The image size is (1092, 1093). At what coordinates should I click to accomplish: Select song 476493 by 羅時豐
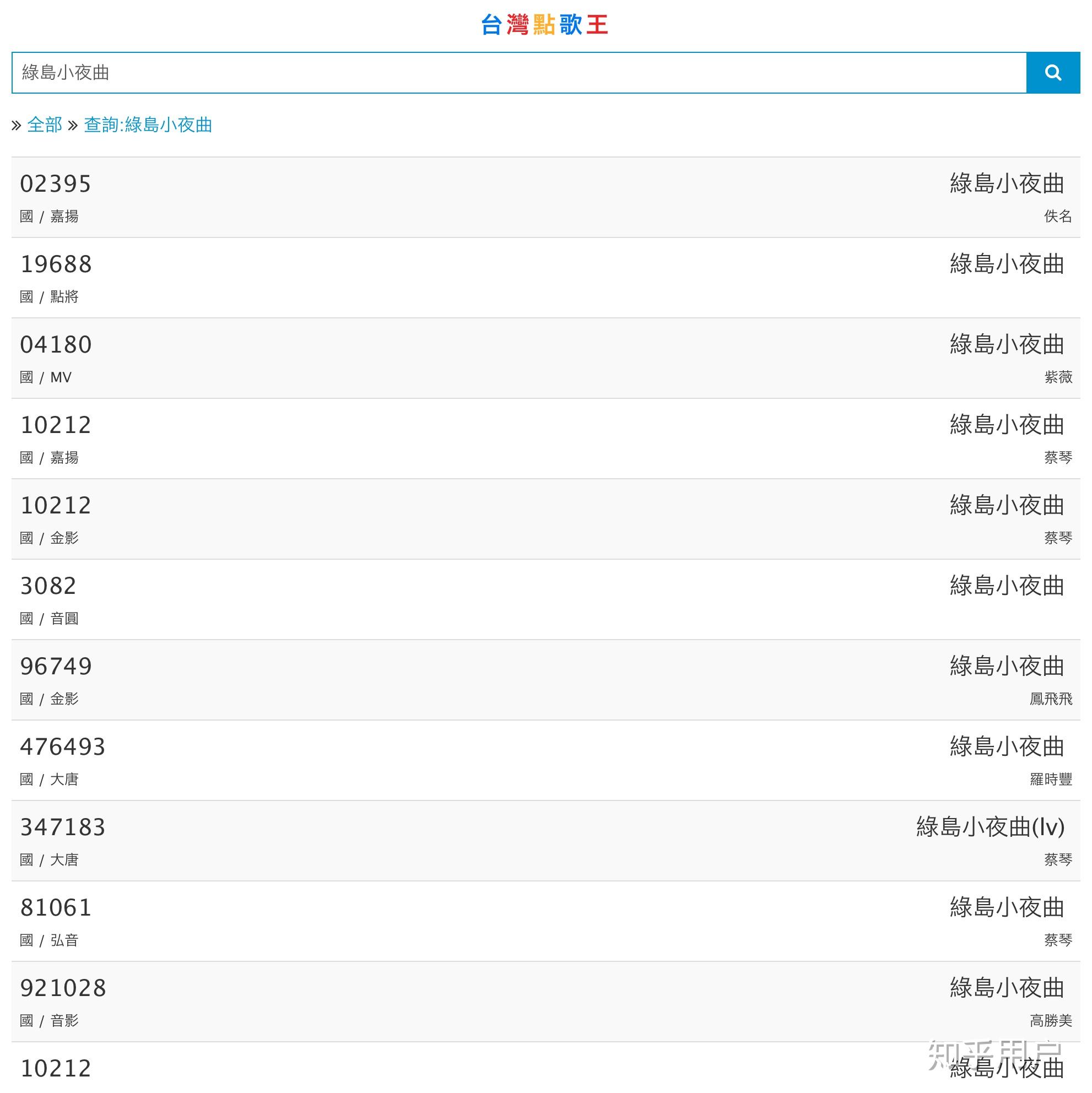coord(62,747)
